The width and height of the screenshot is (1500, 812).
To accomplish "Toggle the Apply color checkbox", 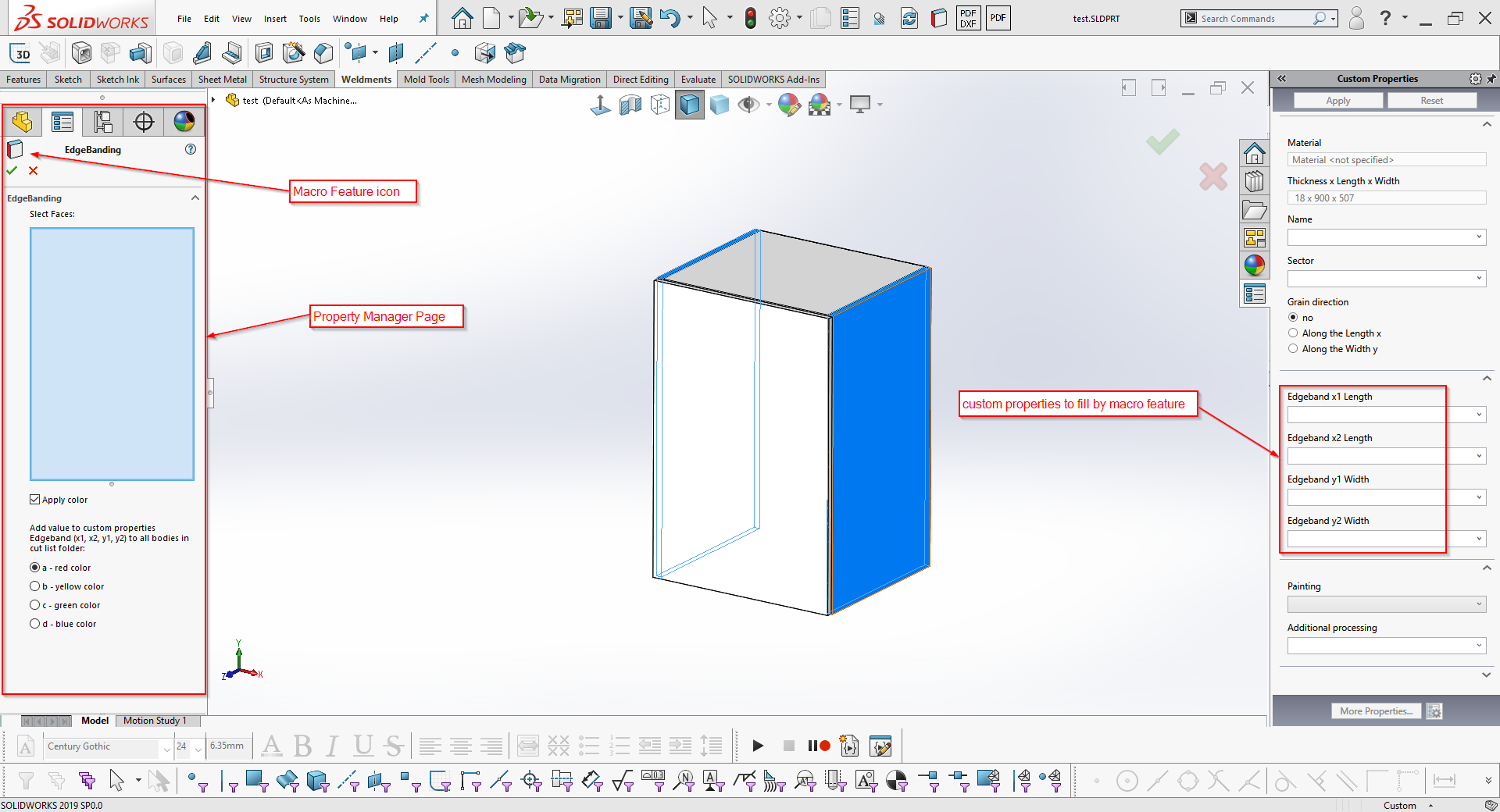I will pyautogui.click(x=34, y=499).
